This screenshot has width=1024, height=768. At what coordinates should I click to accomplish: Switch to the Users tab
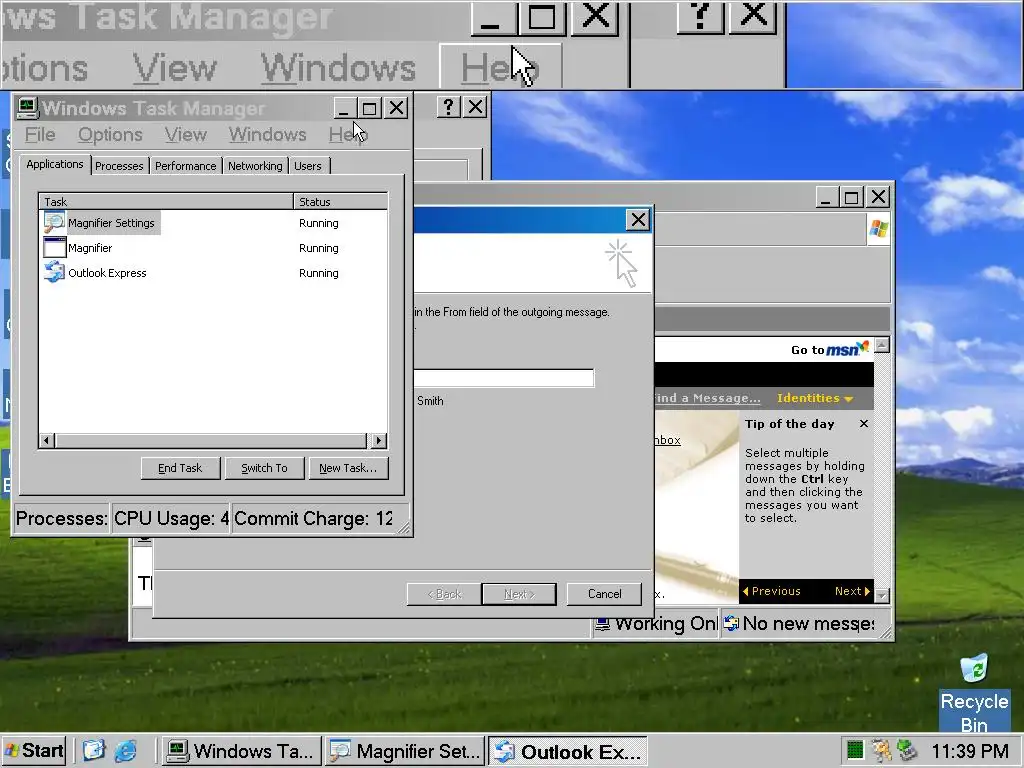click(308, 166)
